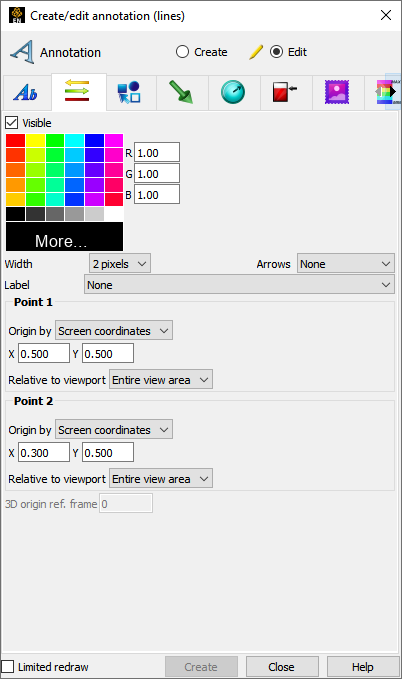Click the More... color button
The width and height of the screenshot is (402, 679).
pyautogui.click(x=65, y=237)
